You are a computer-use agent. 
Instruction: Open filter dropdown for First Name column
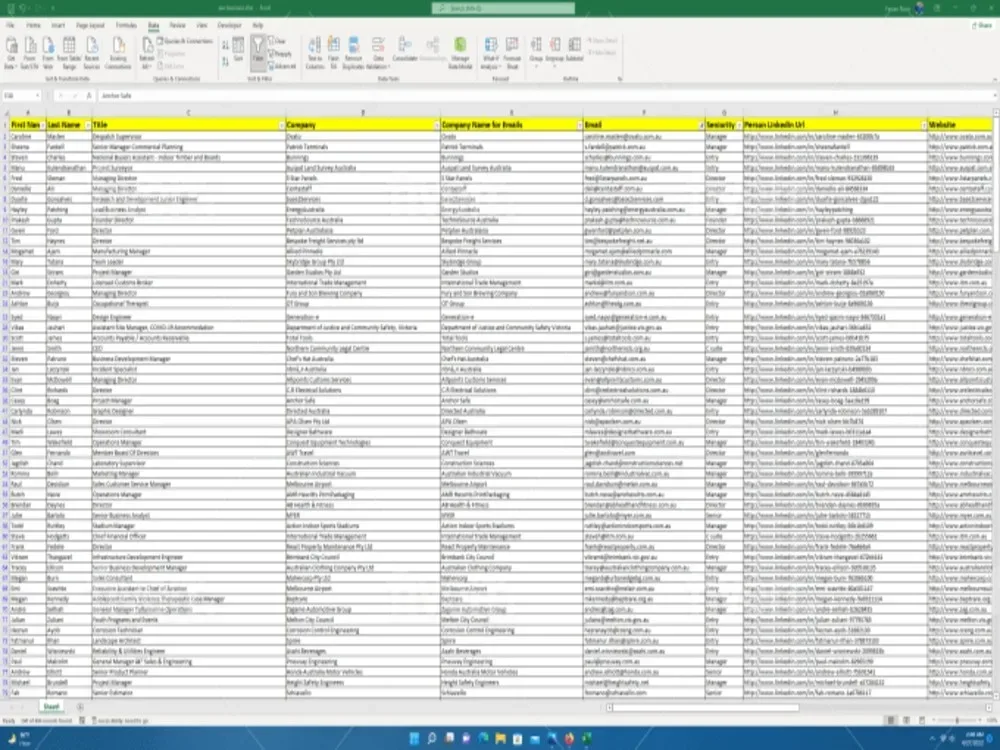tap(43, 126)
